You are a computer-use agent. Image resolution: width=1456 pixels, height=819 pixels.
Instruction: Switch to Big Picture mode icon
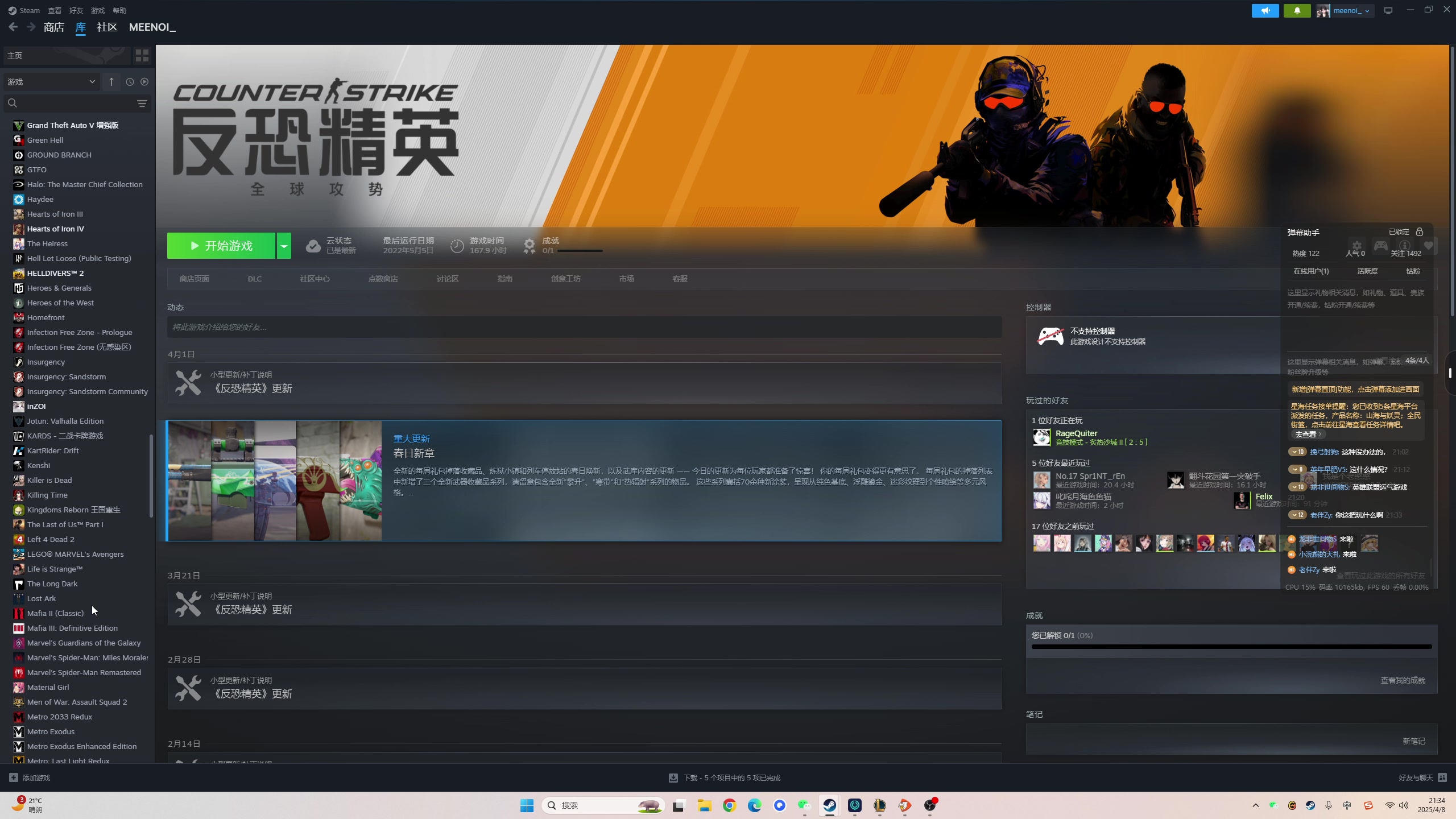1388,11
